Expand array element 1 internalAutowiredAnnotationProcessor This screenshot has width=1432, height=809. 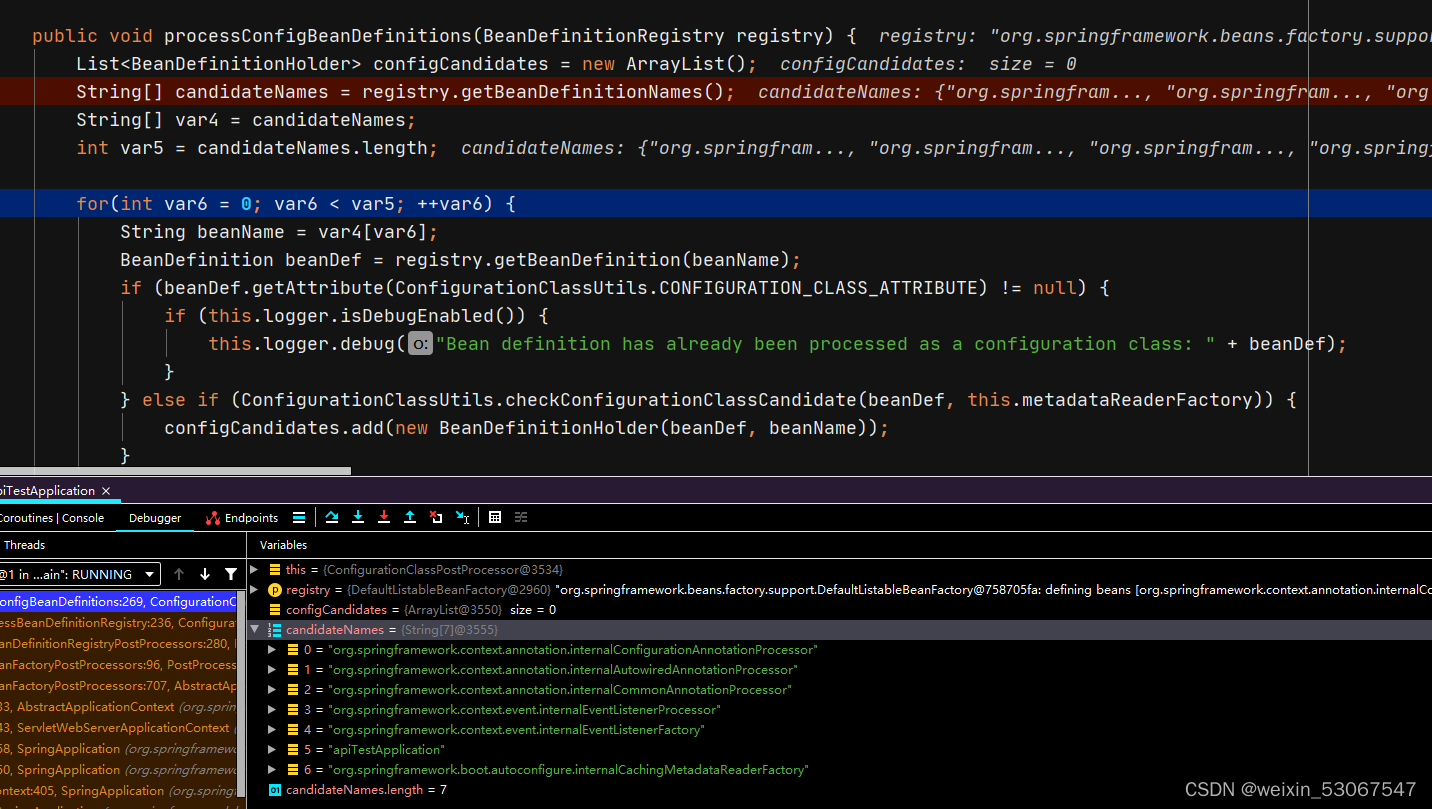point(273,670)
